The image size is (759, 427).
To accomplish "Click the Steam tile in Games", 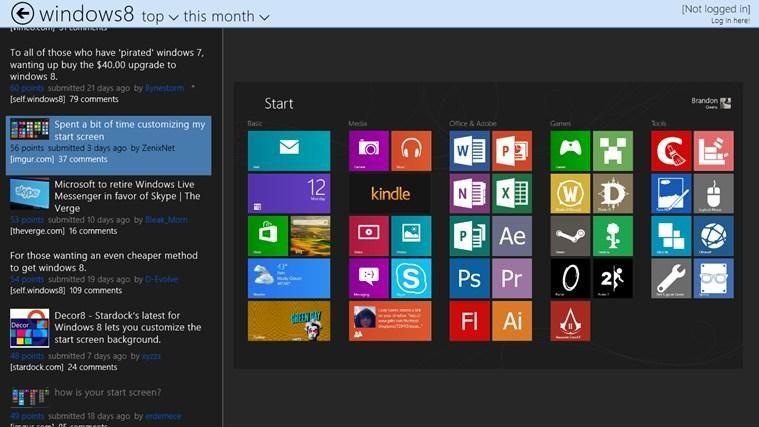I will (x=570, y=236).
